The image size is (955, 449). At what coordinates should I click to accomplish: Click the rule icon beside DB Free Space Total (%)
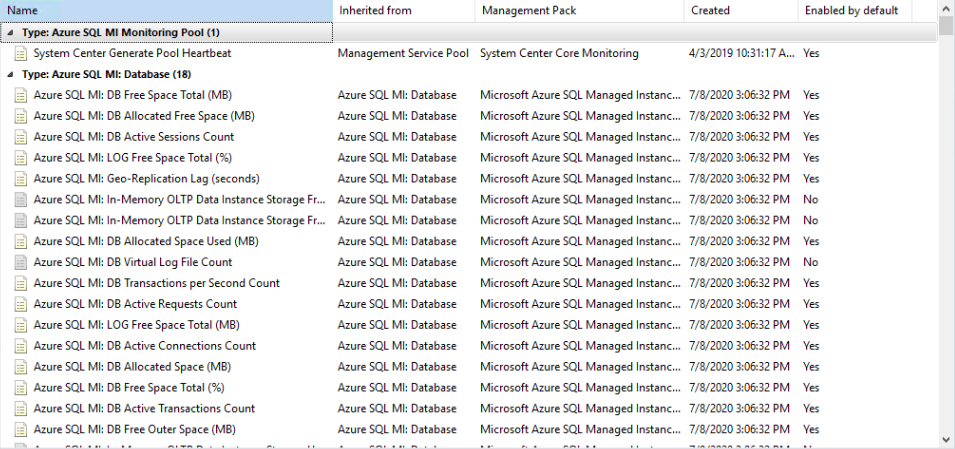coord(21,387)
